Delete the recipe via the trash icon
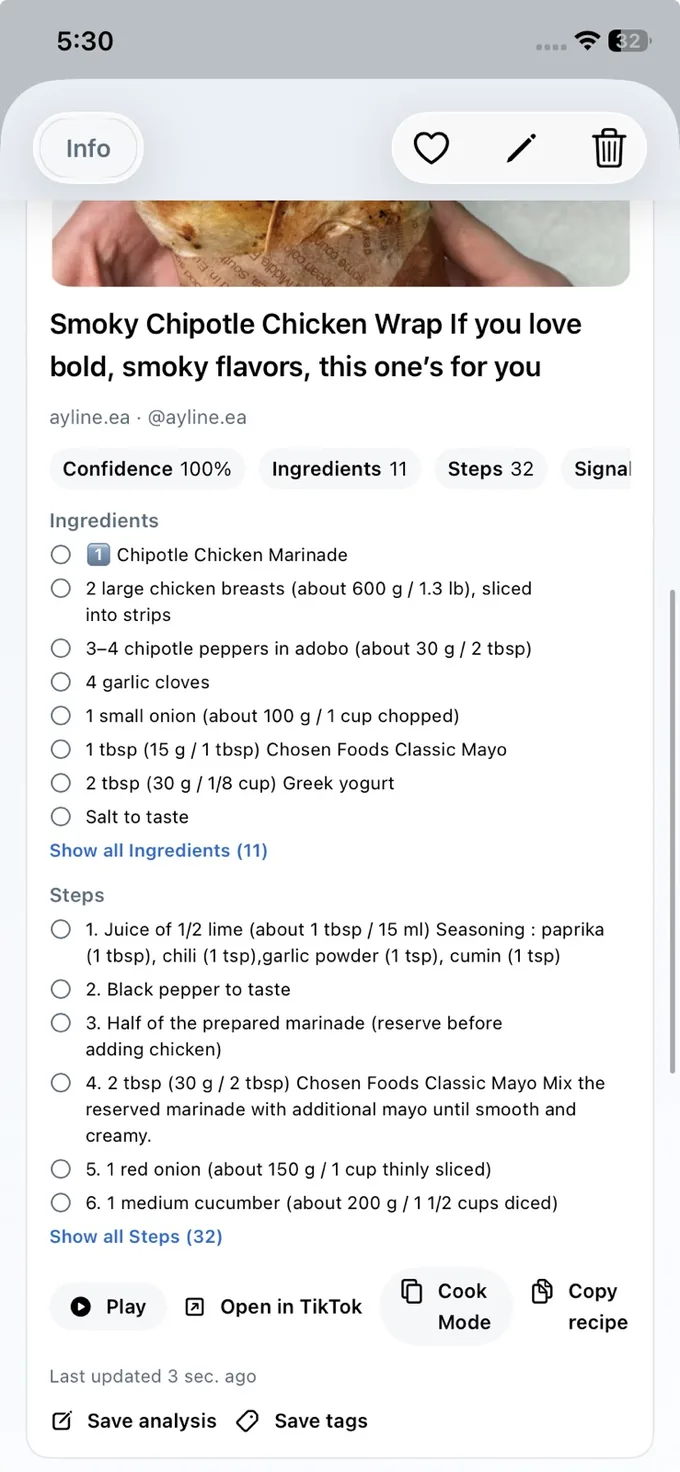Image resolution: width=680 pixels, height=1472 pixels. pos(610,147)
